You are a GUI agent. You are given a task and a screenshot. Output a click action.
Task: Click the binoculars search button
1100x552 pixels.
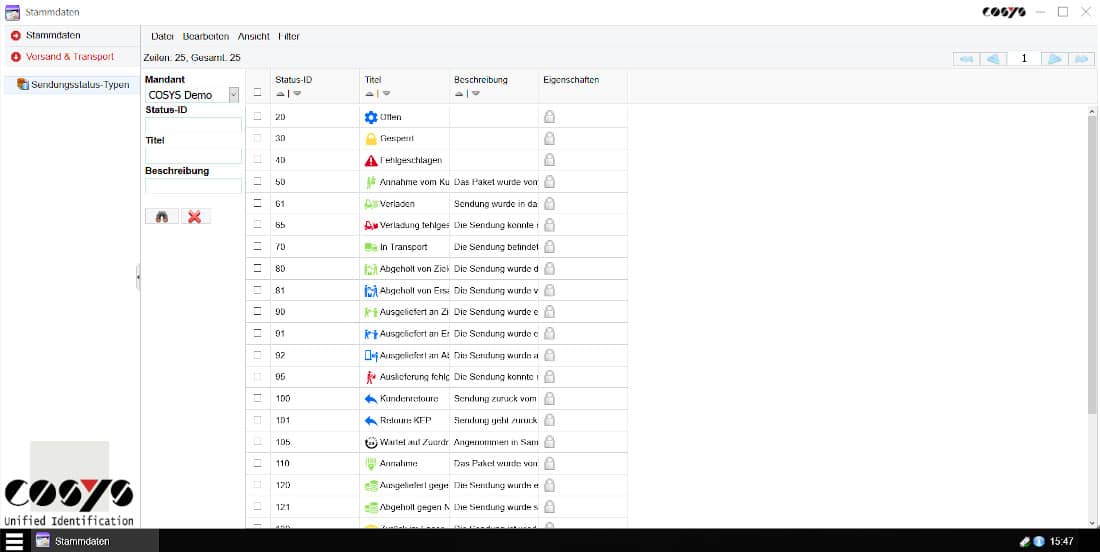coord(162,217)
